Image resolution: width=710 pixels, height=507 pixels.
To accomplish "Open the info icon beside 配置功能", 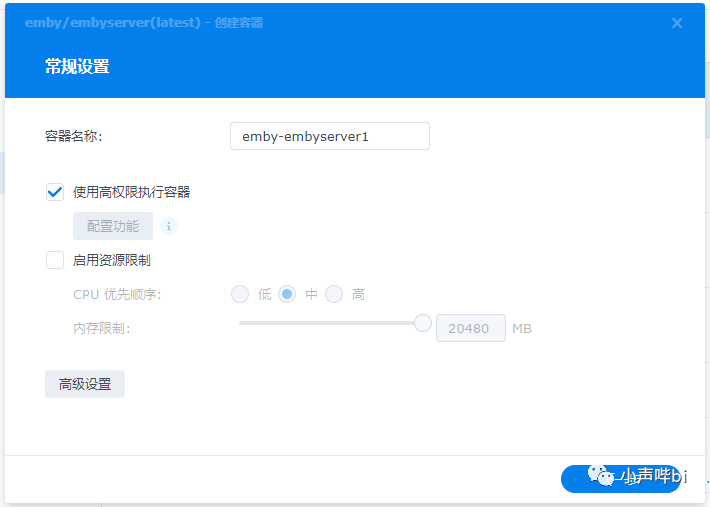I will click(x=169, y=226).
